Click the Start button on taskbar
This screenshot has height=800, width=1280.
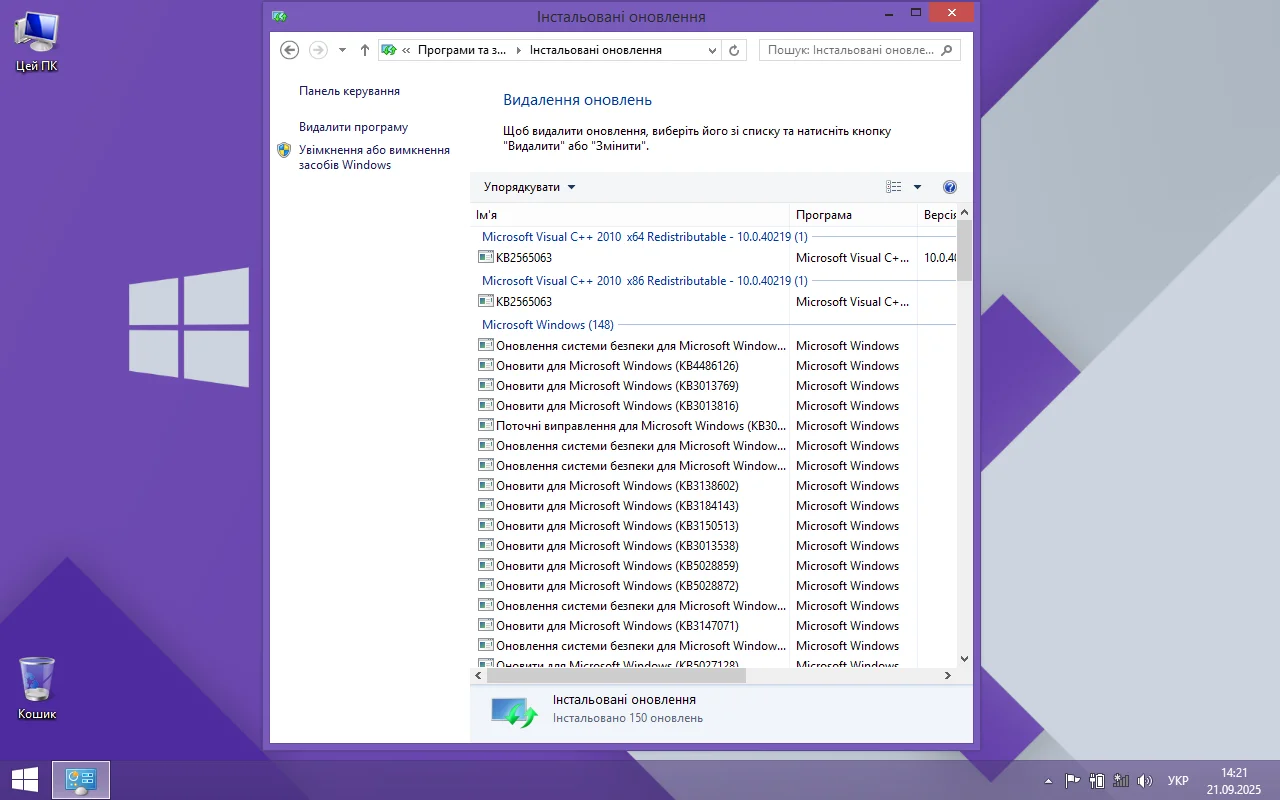(24, 780)
